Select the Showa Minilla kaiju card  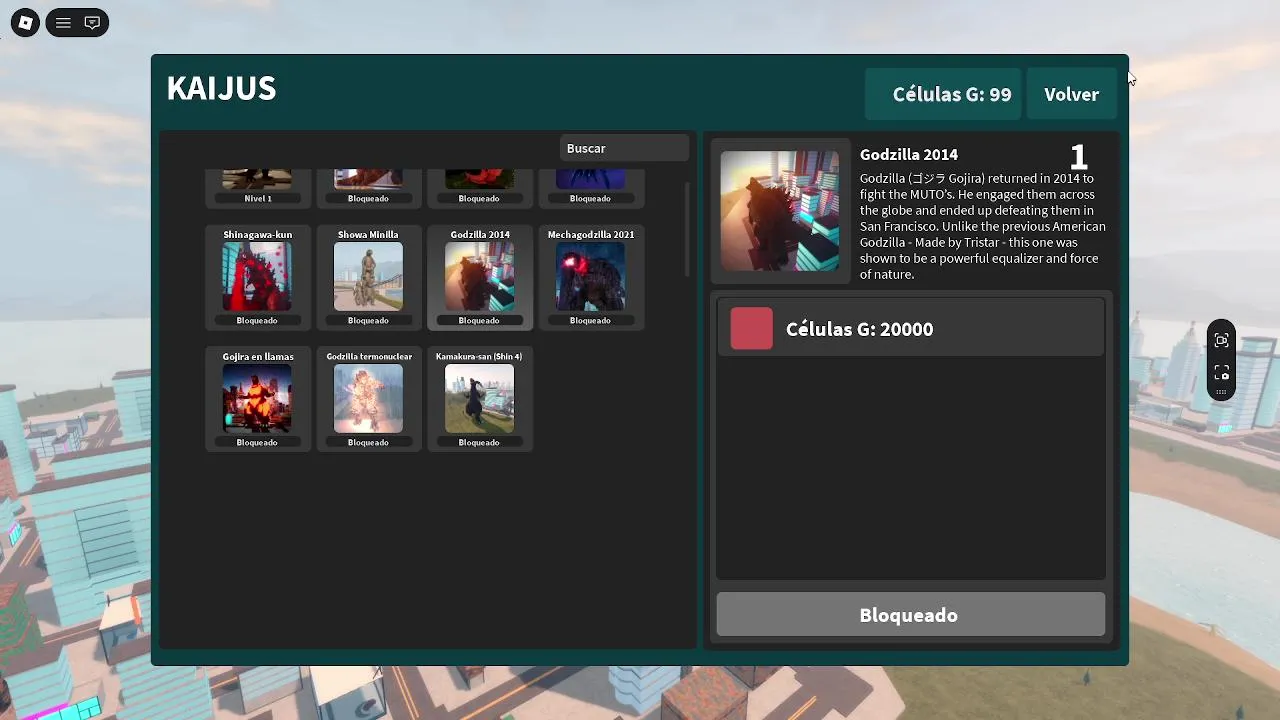coord(368,277)
